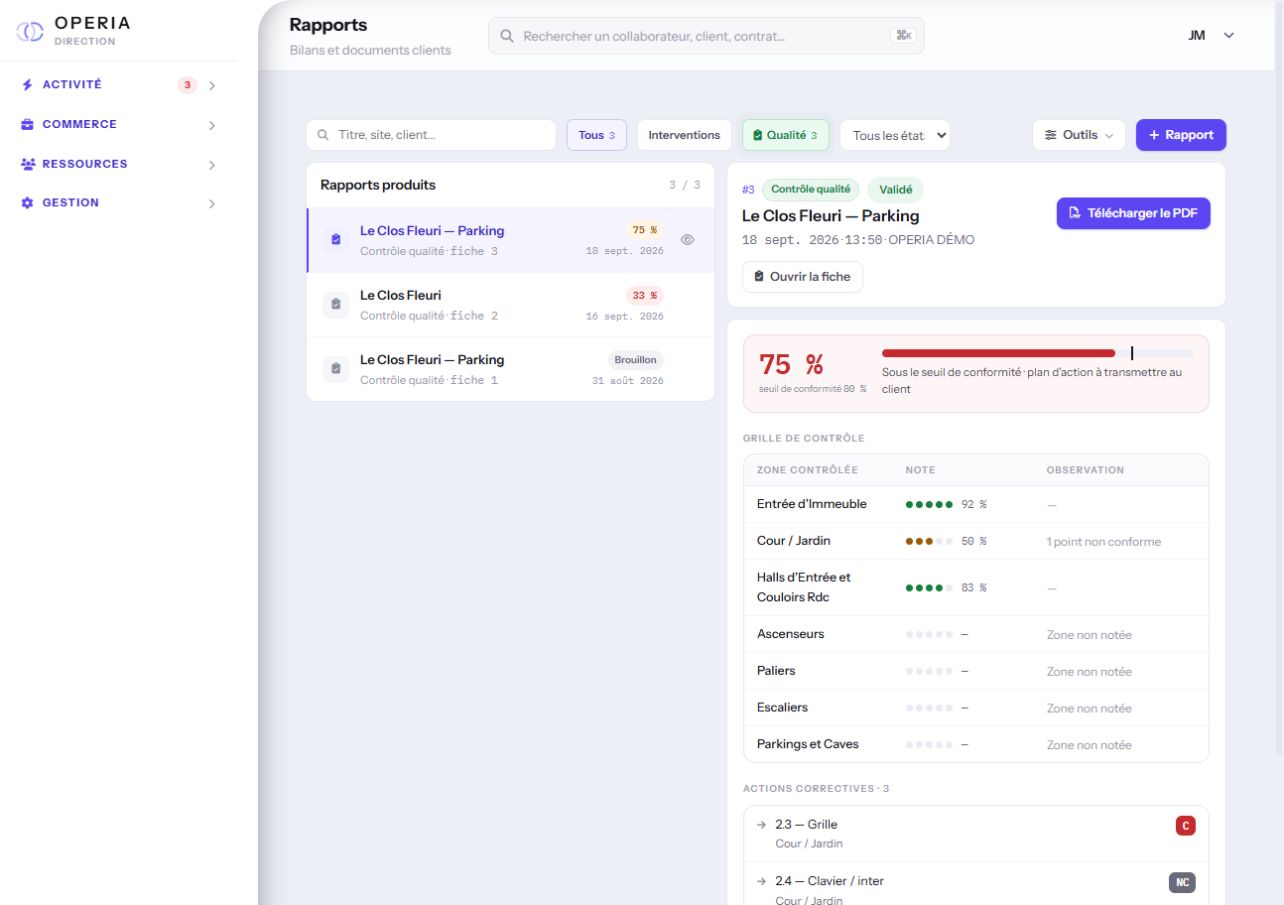Screen dimensions: 1284x905
Task: Create a new report with + Rapport
Action: [x=1181, y=135]
